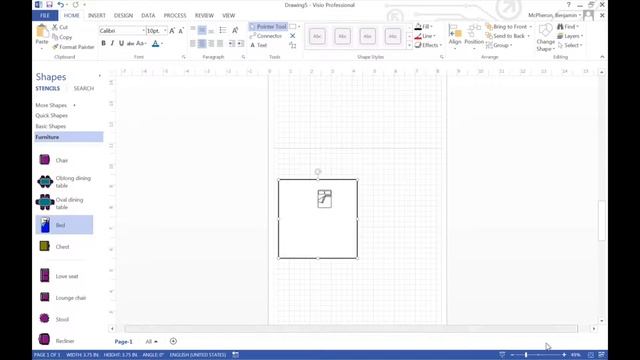Apply strikethrough formatting
The height and width of the screenshot is (360, 640).
point(130,43)
